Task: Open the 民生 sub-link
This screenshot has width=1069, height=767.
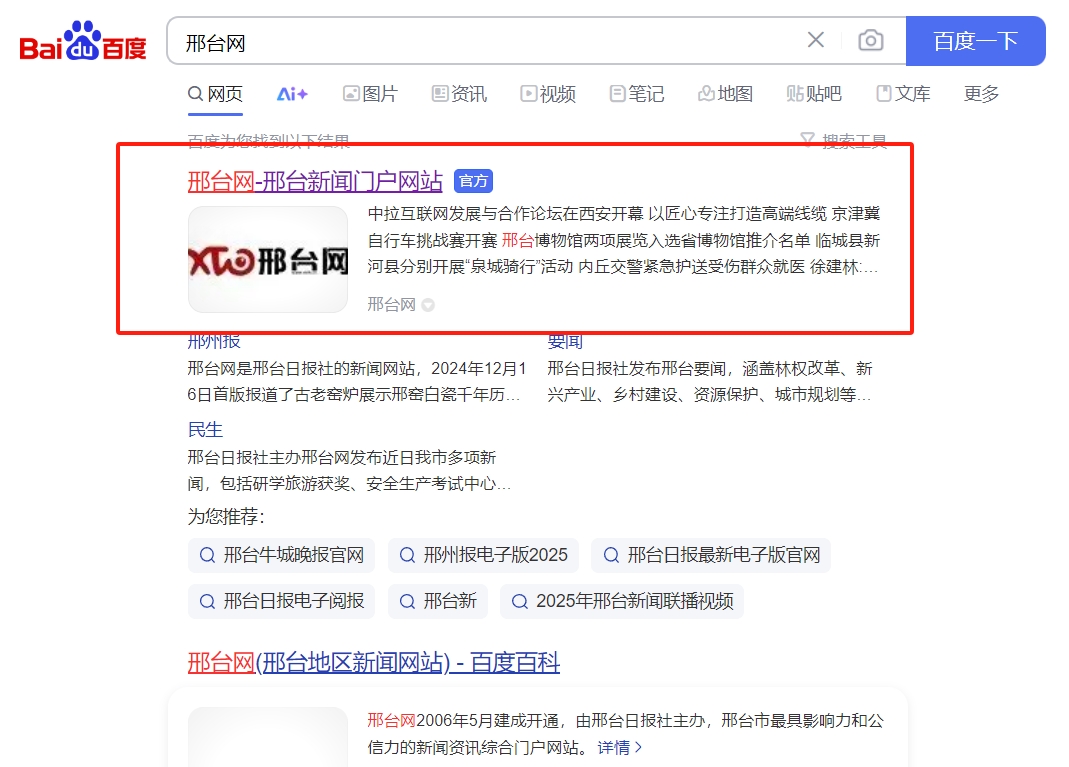Action: pos(205,430)
